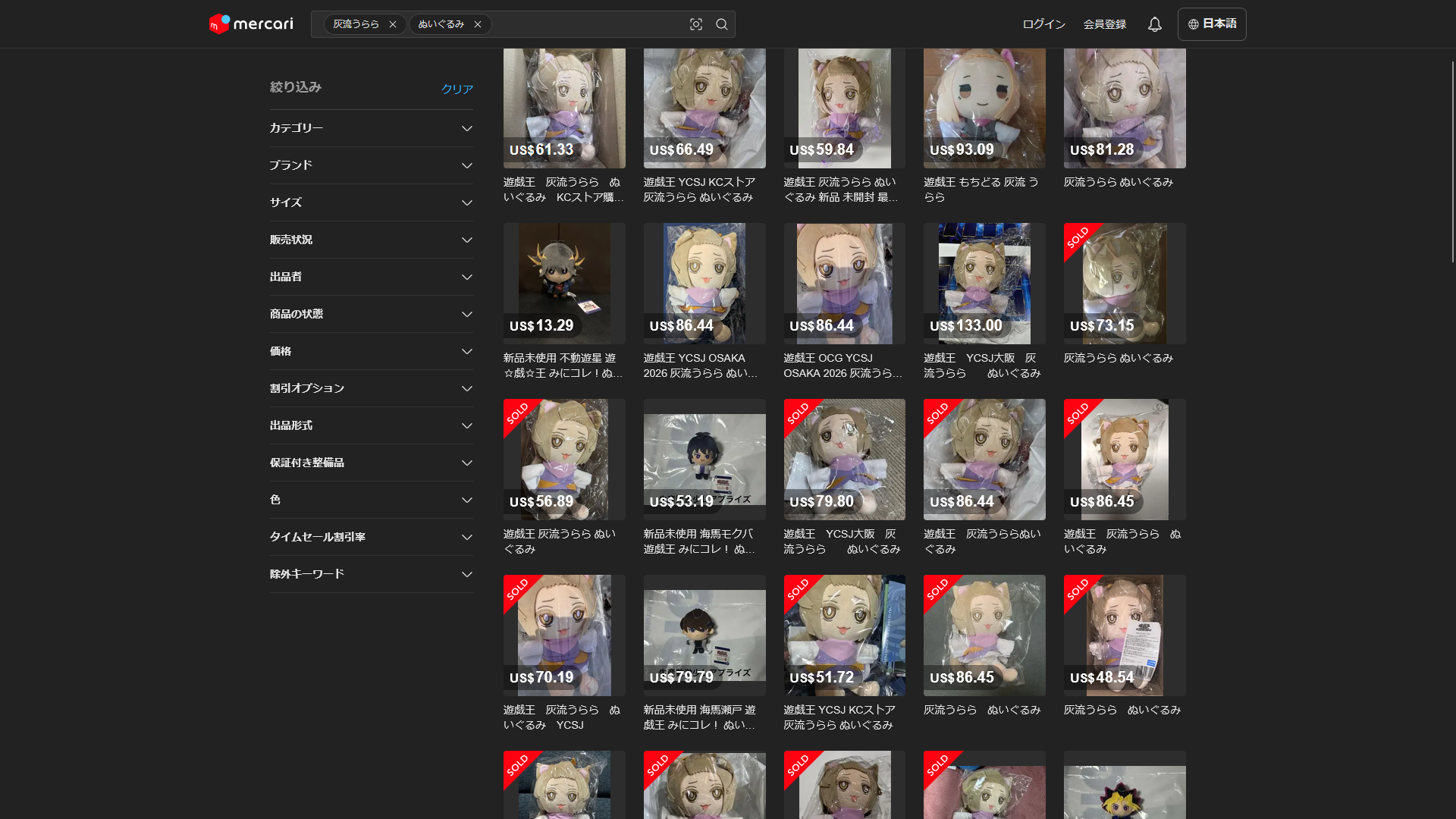This screenshot has width=1456, height=819.
Task: Clear filters with クリア link
Action: point(457,89)
